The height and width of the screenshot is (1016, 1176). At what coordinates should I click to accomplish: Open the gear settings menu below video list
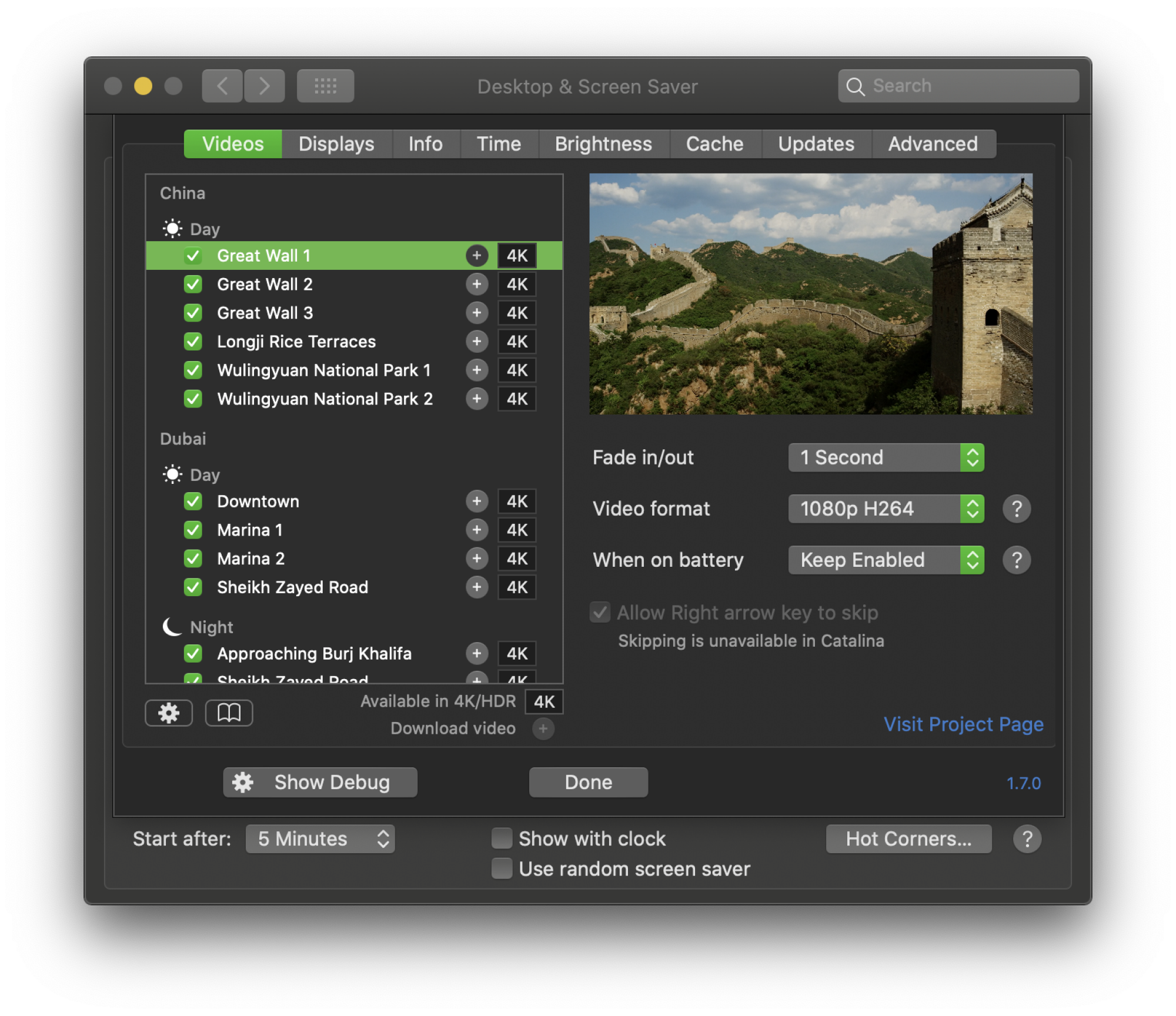tap(169, 713)
